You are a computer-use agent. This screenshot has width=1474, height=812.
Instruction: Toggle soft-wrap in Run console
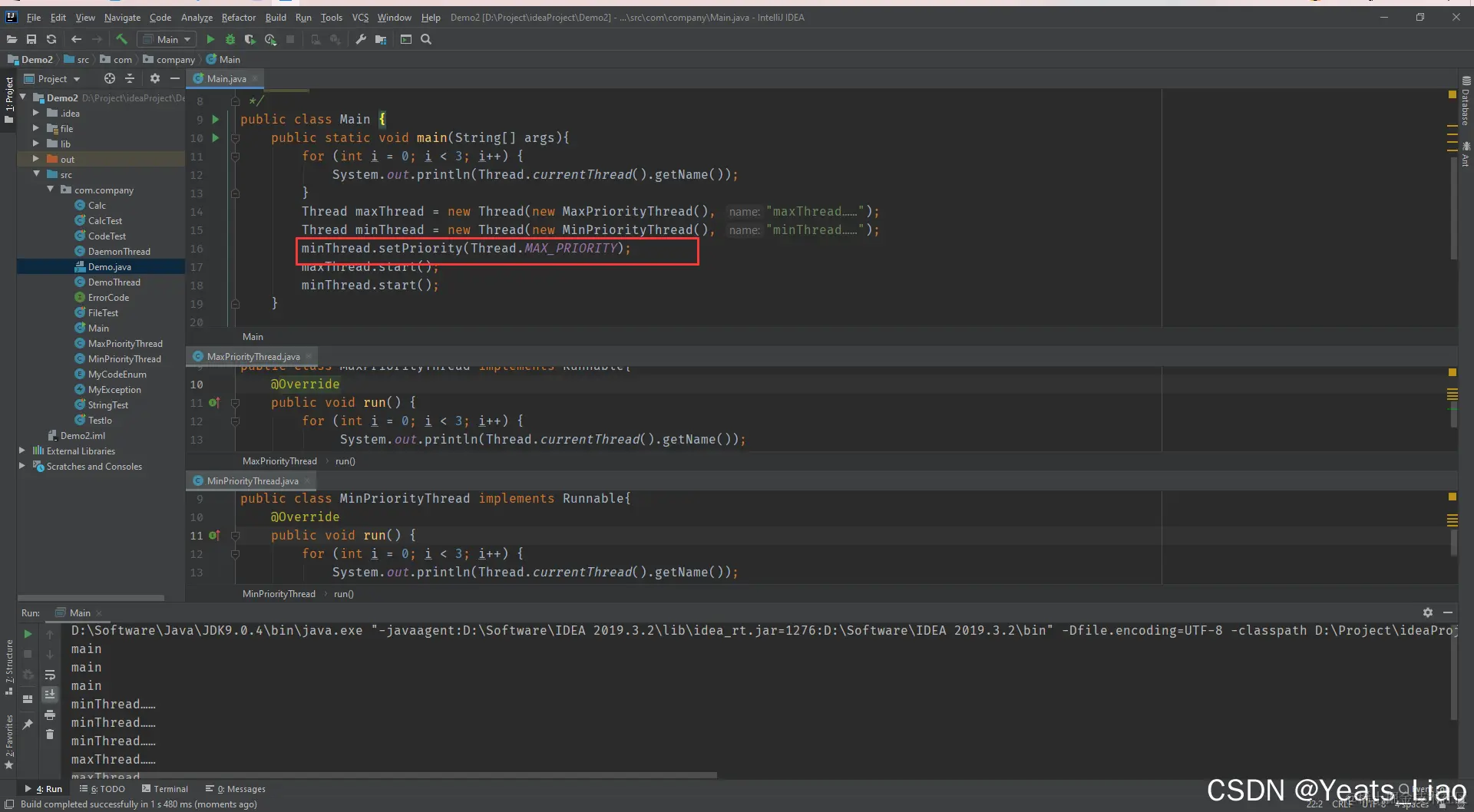(50, 675)
